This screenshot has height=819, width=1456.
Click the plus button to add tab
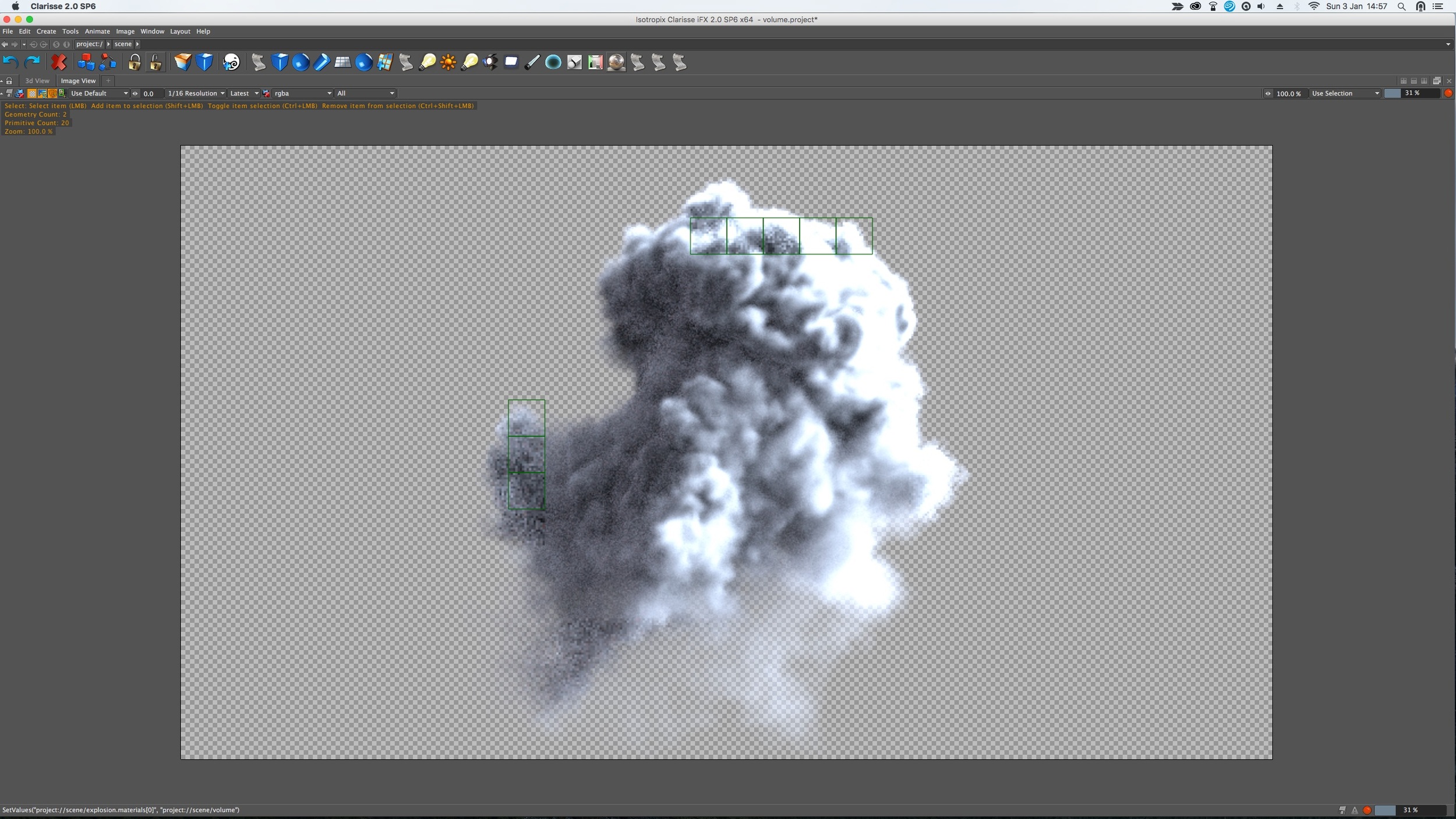click(108, 81)
